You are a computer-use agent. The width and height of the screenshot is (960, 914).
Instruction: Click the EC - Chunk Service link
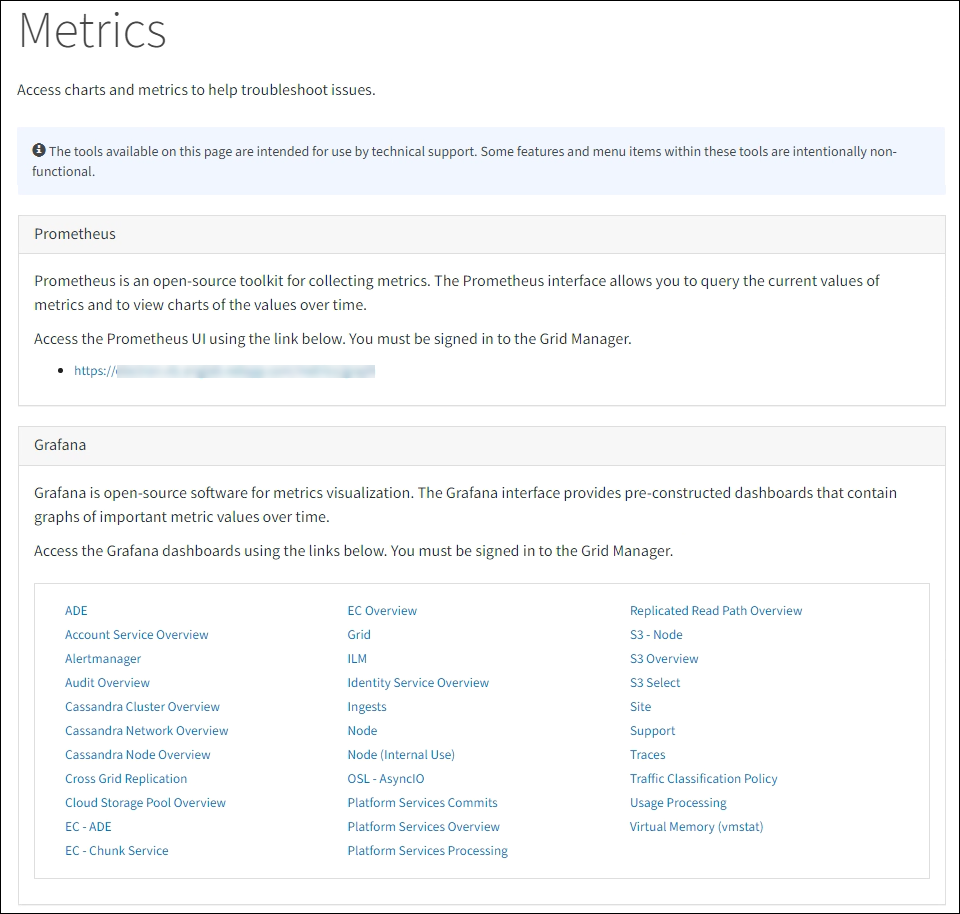[x=116, y=851]
